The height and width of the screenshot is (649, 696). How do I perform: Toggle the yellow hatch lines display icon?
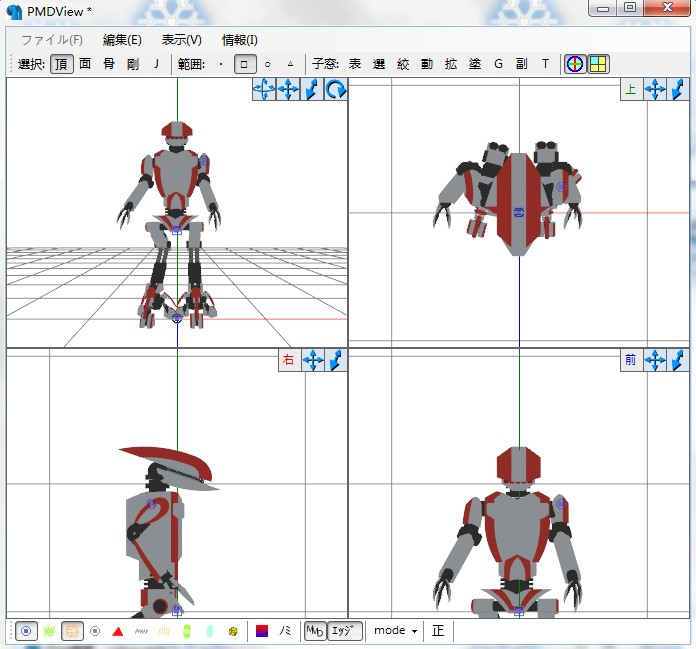tap(164, 631)
